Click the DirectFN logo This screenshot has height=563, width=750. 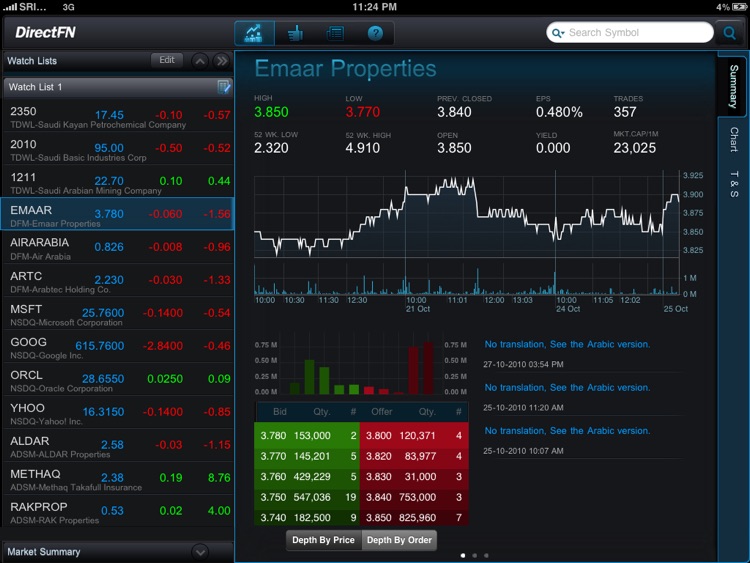point(45,33)
